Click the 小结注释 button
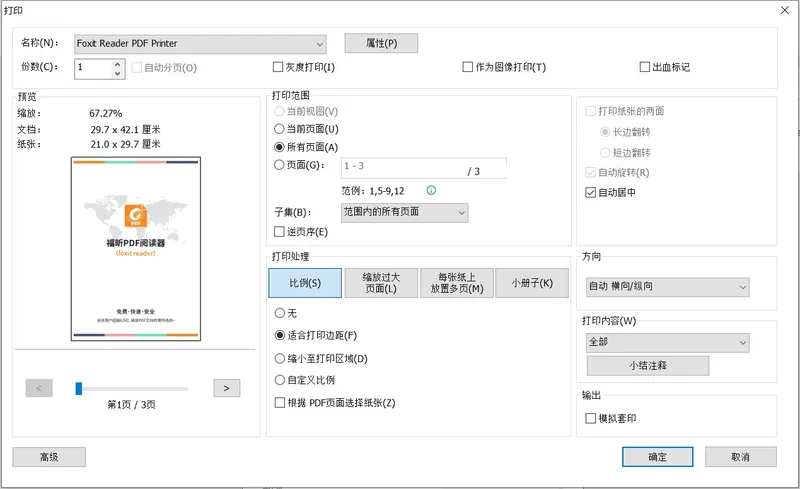The width and height of the screenshot is (800, 489). [648, 365]
